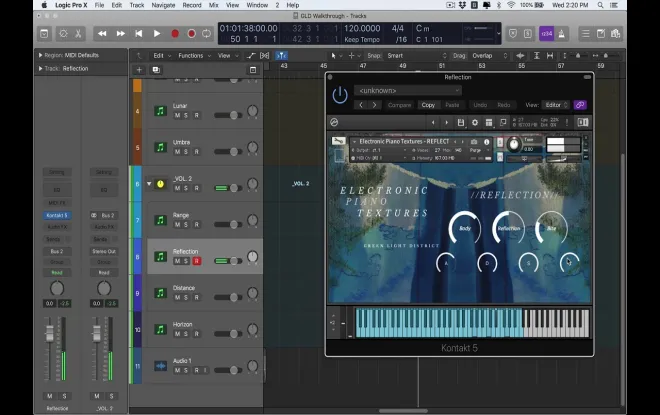Start recording with the Record button
The height and width of the screenshot is (415, 660).
click(175, 34)
